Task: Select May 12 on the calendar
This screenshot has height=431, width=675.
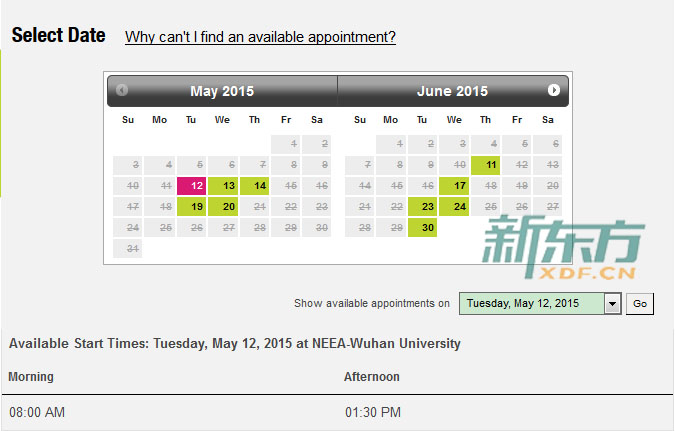Action: click(192, 186)
